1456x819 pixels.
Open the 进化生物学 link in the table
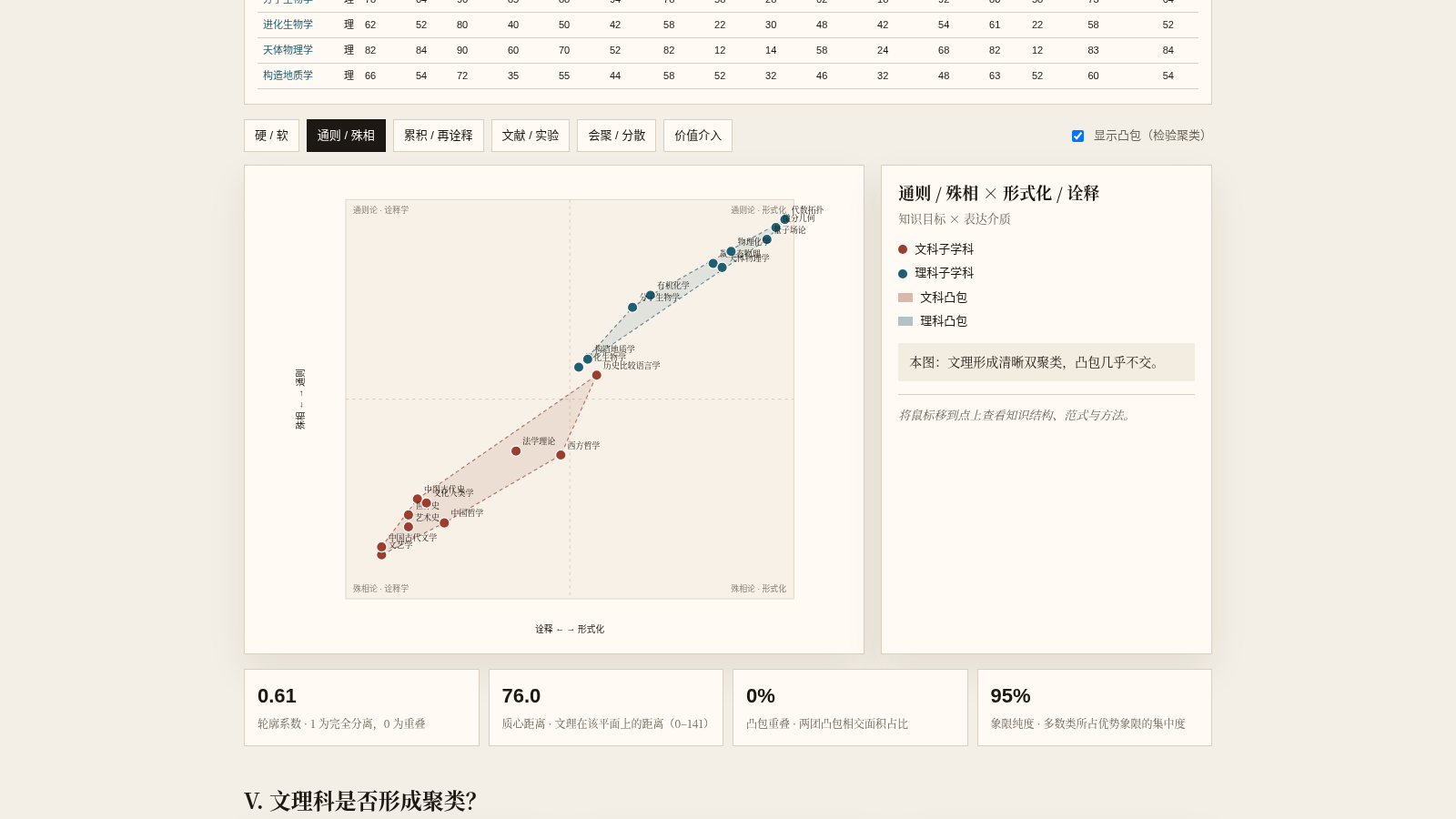288,25
